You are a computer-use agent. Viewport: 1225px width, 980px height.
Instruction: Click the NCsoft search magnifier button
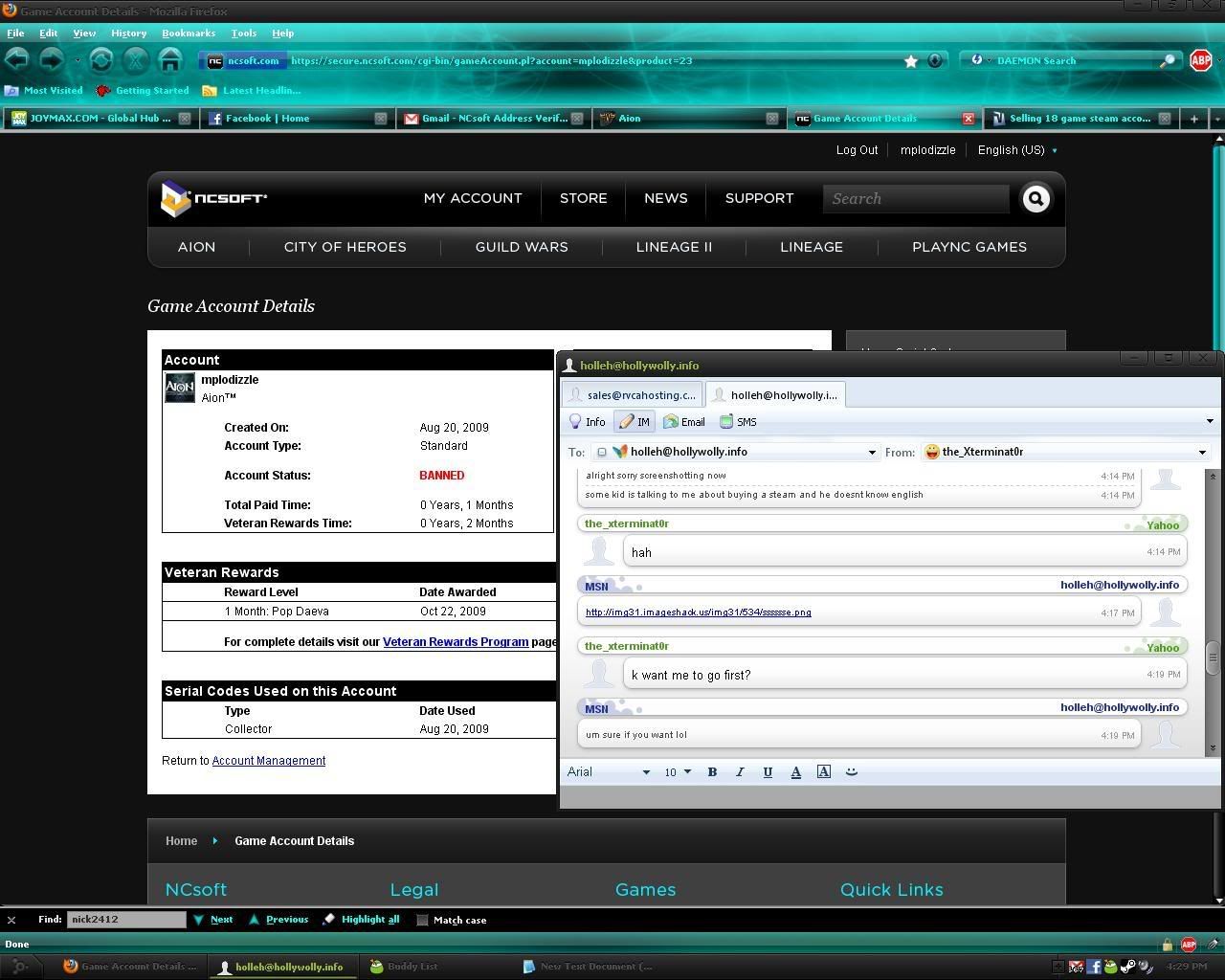1036,198
